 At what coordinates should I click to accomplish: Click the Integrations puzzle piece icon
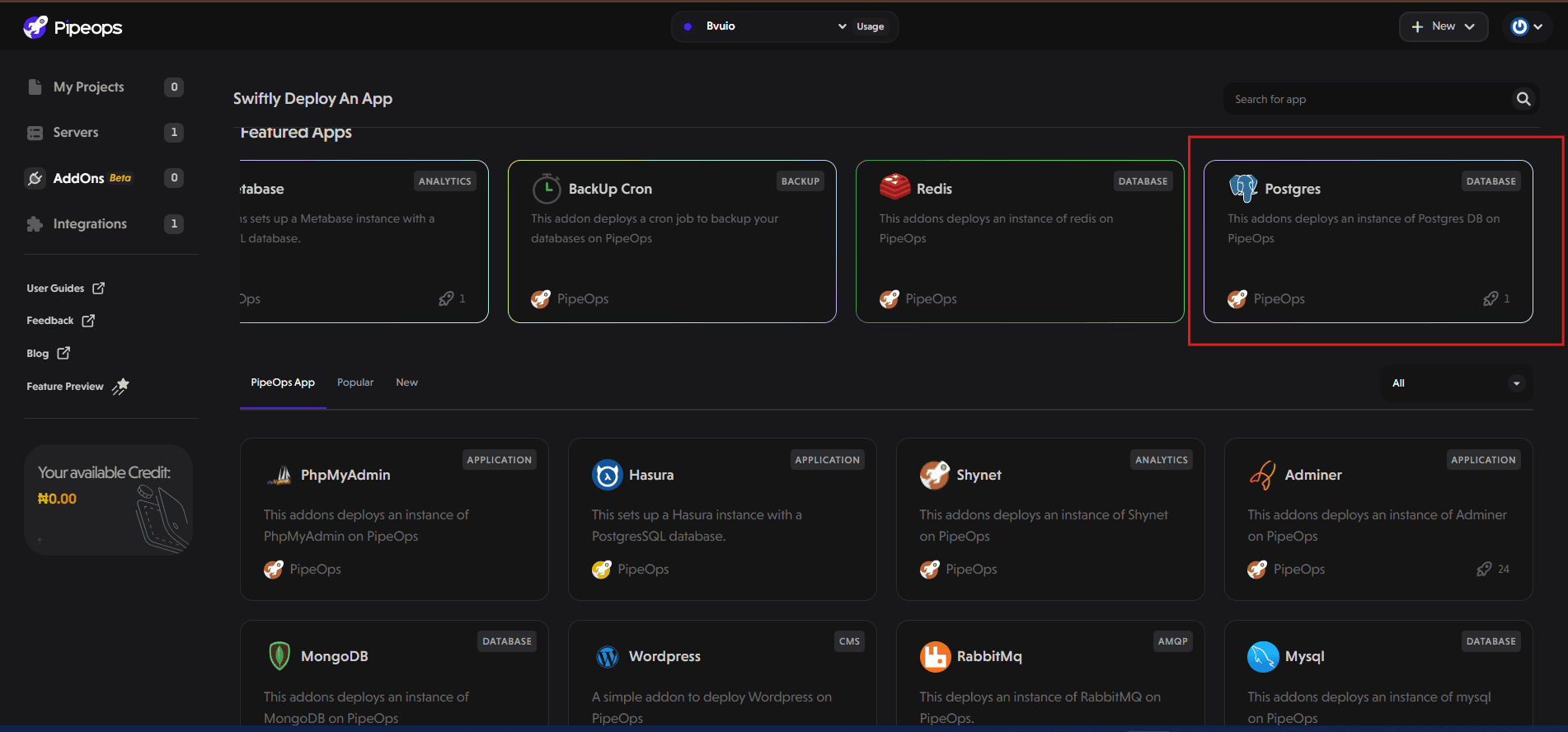[x=35, y=224]
